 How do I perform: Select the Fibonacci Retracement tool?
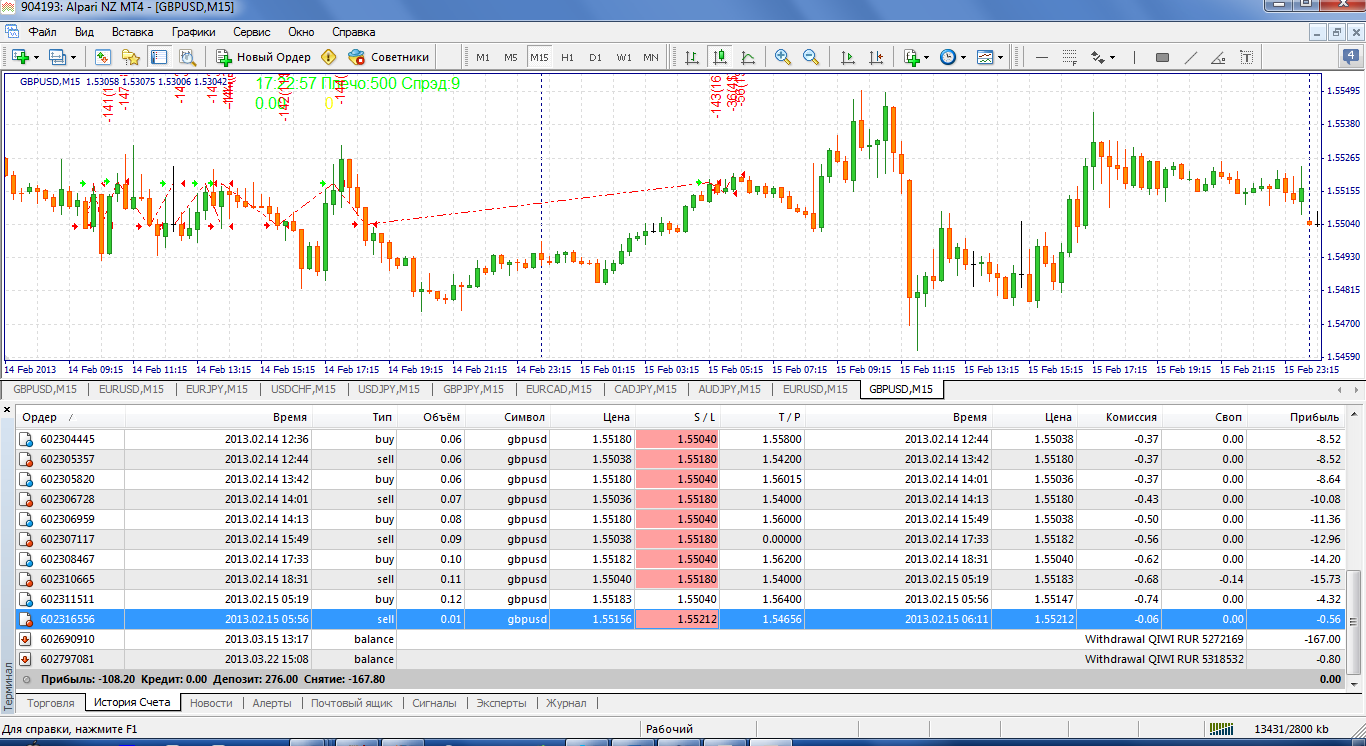click(x=1070, y=57)
